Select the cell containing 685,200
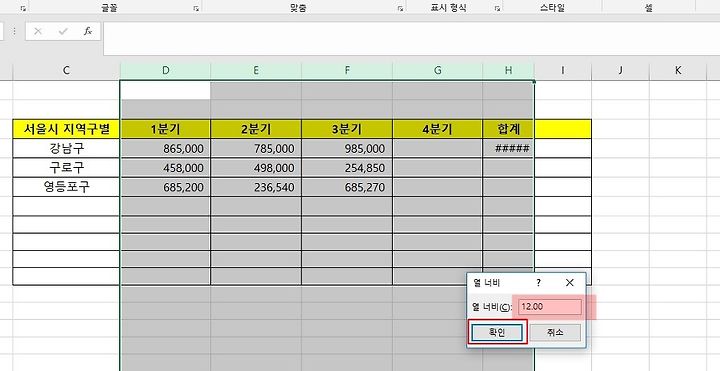Image resolution: width=720 pixels, height=371 pixels. pyautogui.click(x=165, y=187)
